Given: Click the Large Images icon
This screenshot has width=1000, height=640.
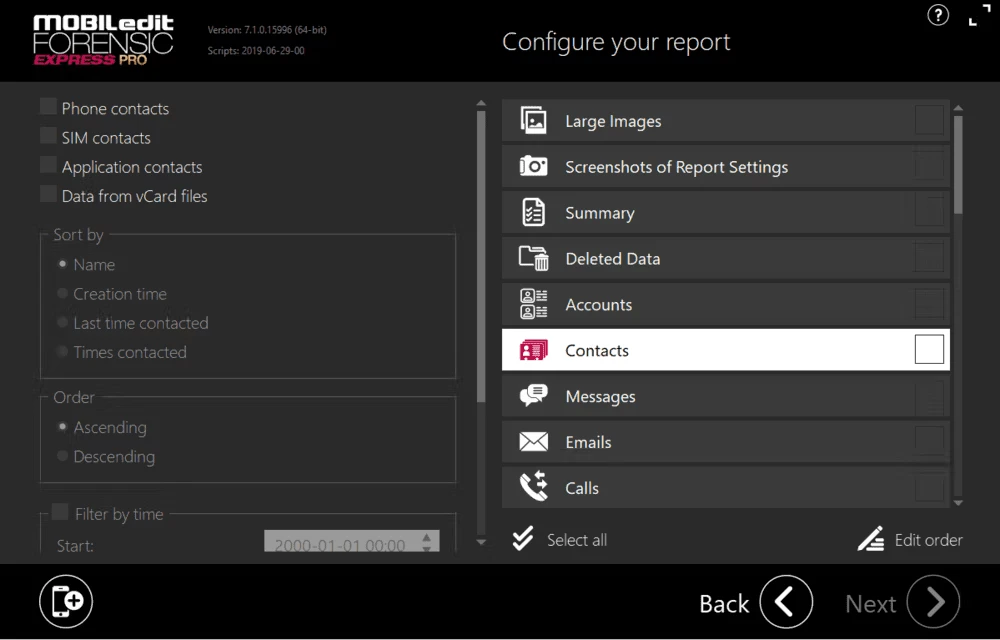Looking at the screenshot, I should 533,121.
